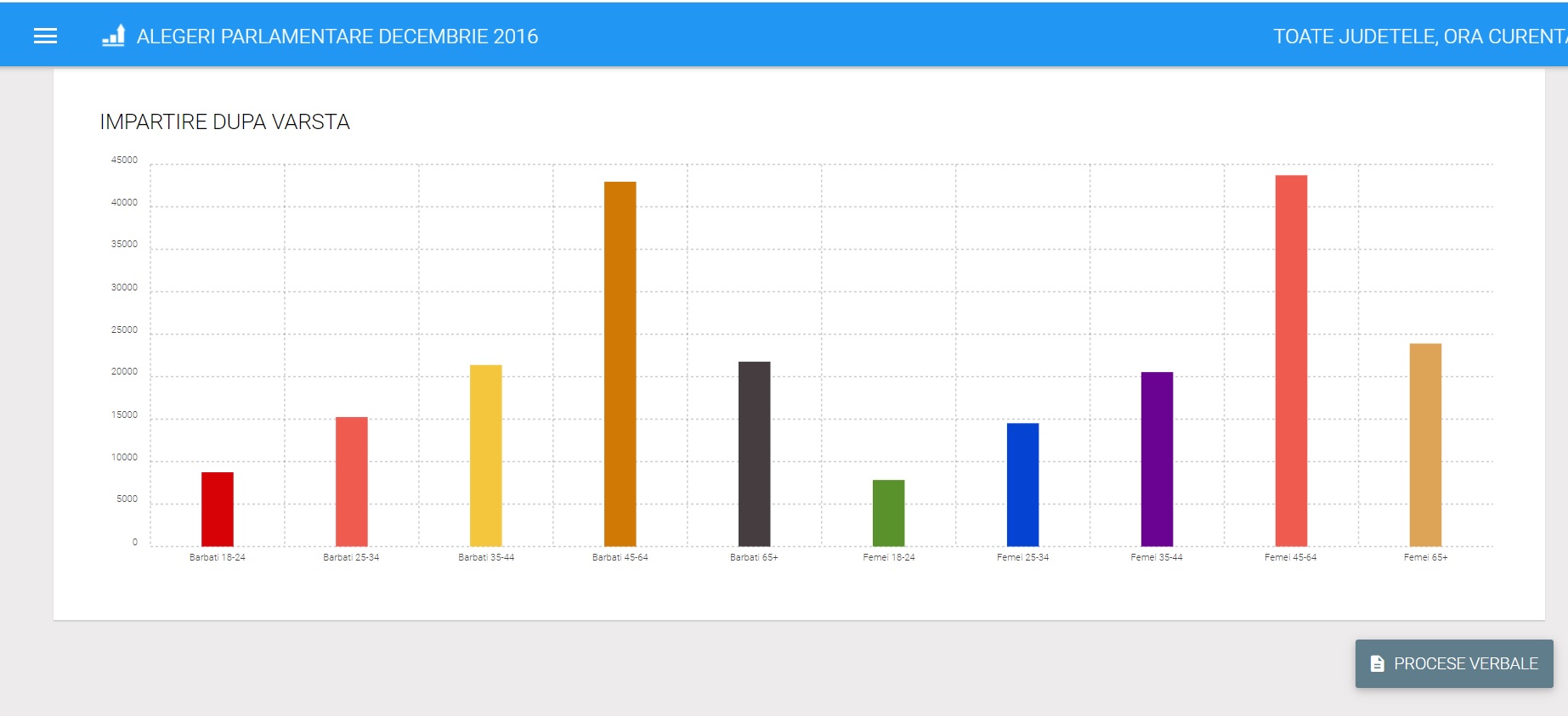Click the purple Femei 35-44 bar
1568x716 pixels.
pos(1157,459)
